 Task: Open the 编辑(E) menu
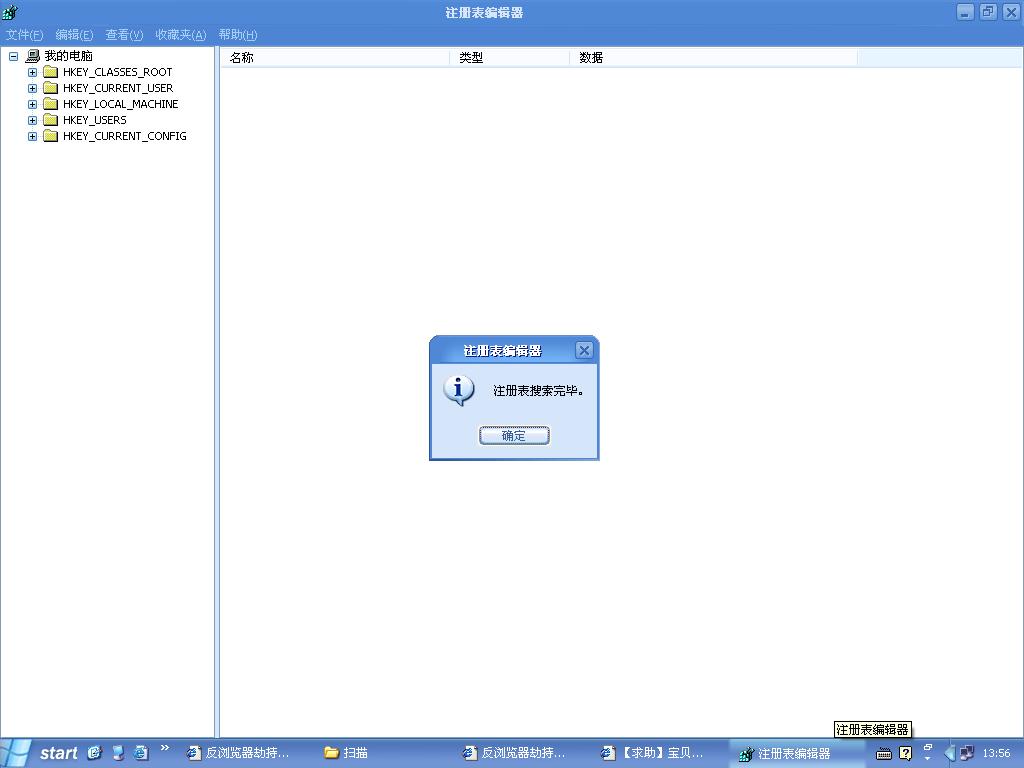pos(74,35)
